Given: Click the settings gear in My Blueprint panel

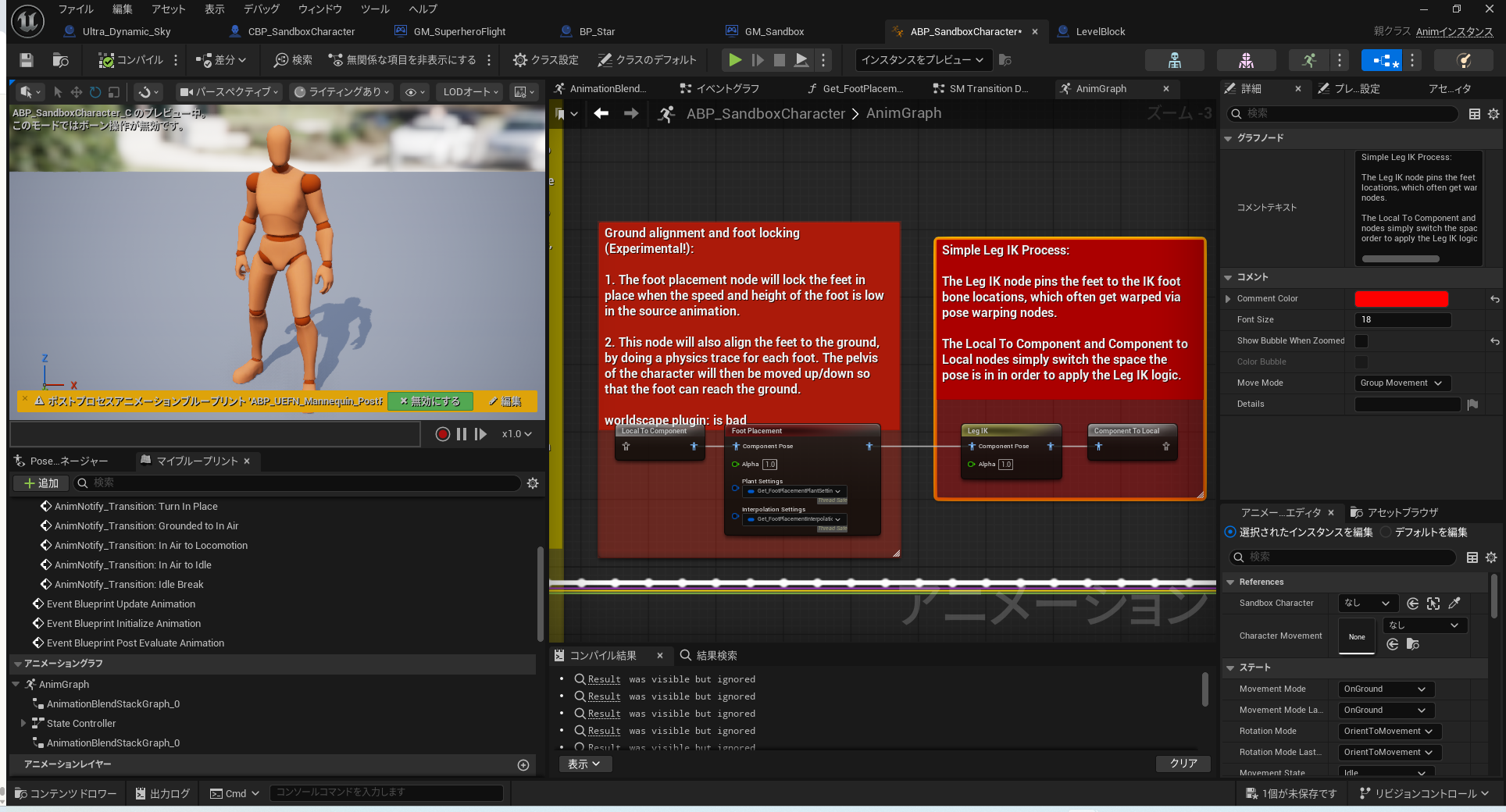Looking at the screenshot, I should [x=533, y=483].
